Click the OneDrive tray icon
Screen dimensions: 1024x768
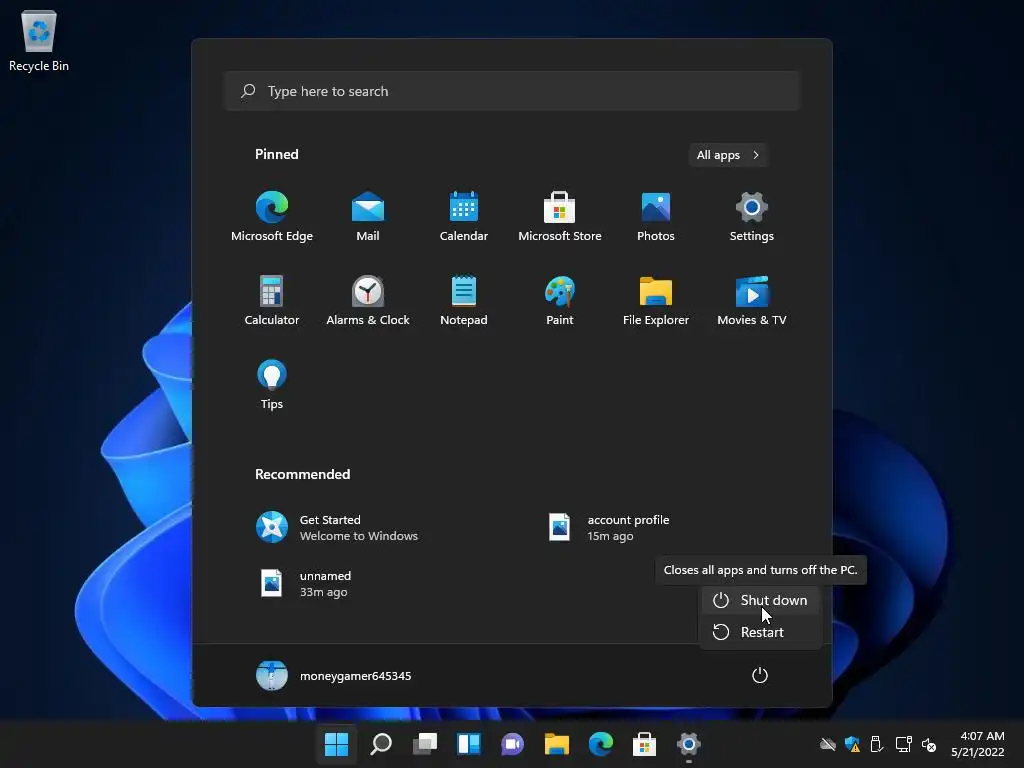point(827,744)
